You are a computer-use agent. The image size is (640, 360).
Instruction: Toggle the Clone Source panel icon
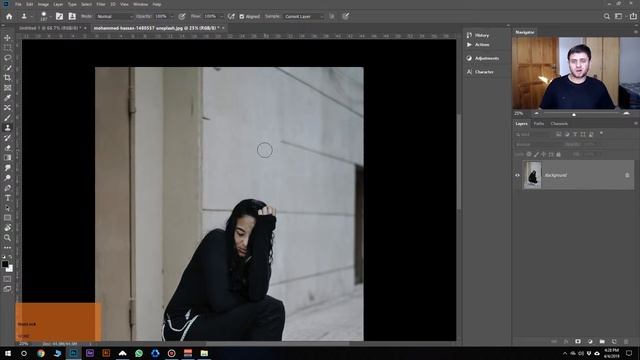point(72,16)
